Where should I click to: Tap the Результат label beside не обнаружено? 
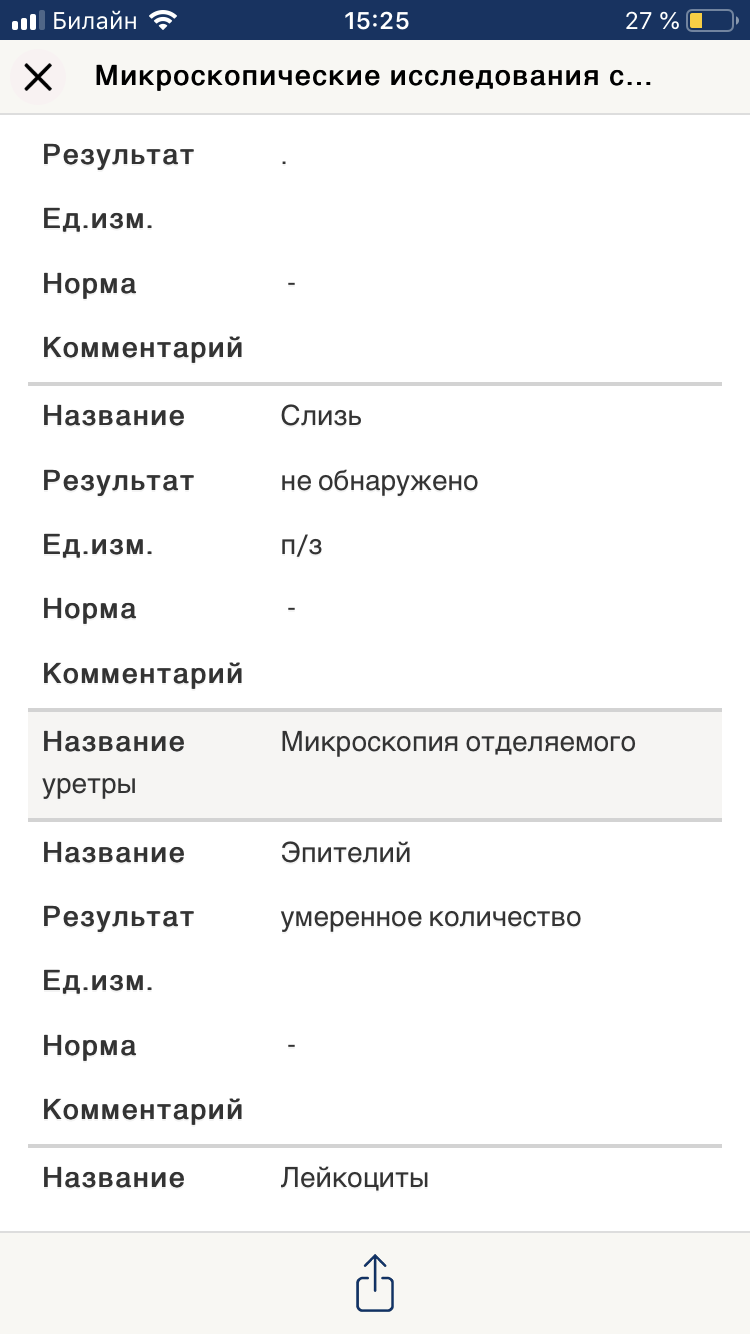[x=118, y=481]
